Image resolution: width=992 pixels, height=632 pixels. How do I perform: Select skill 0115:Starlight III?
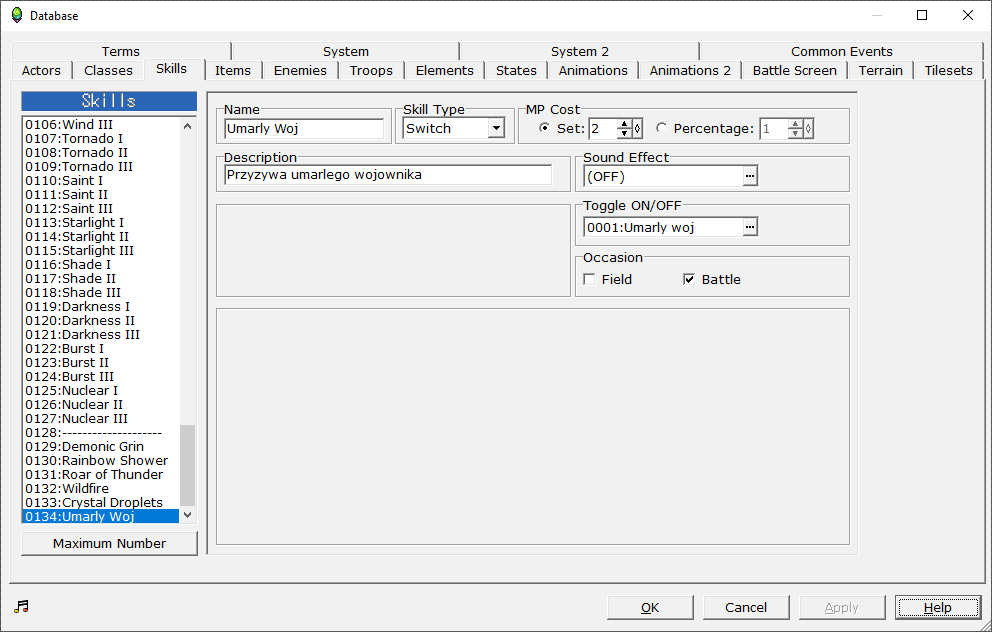click(101, 251)
